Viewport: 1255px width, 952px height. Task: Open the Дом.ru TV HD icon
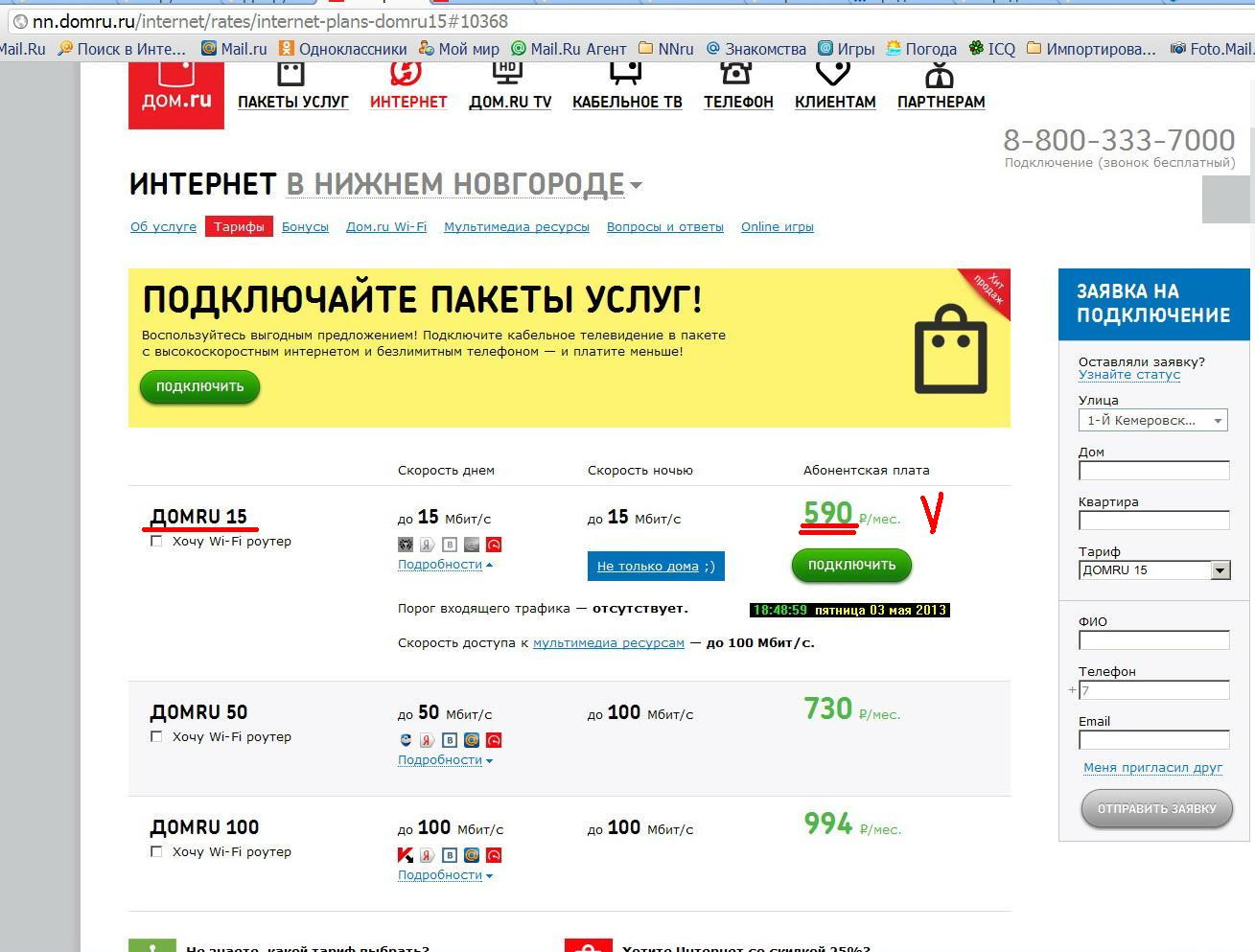508,73
